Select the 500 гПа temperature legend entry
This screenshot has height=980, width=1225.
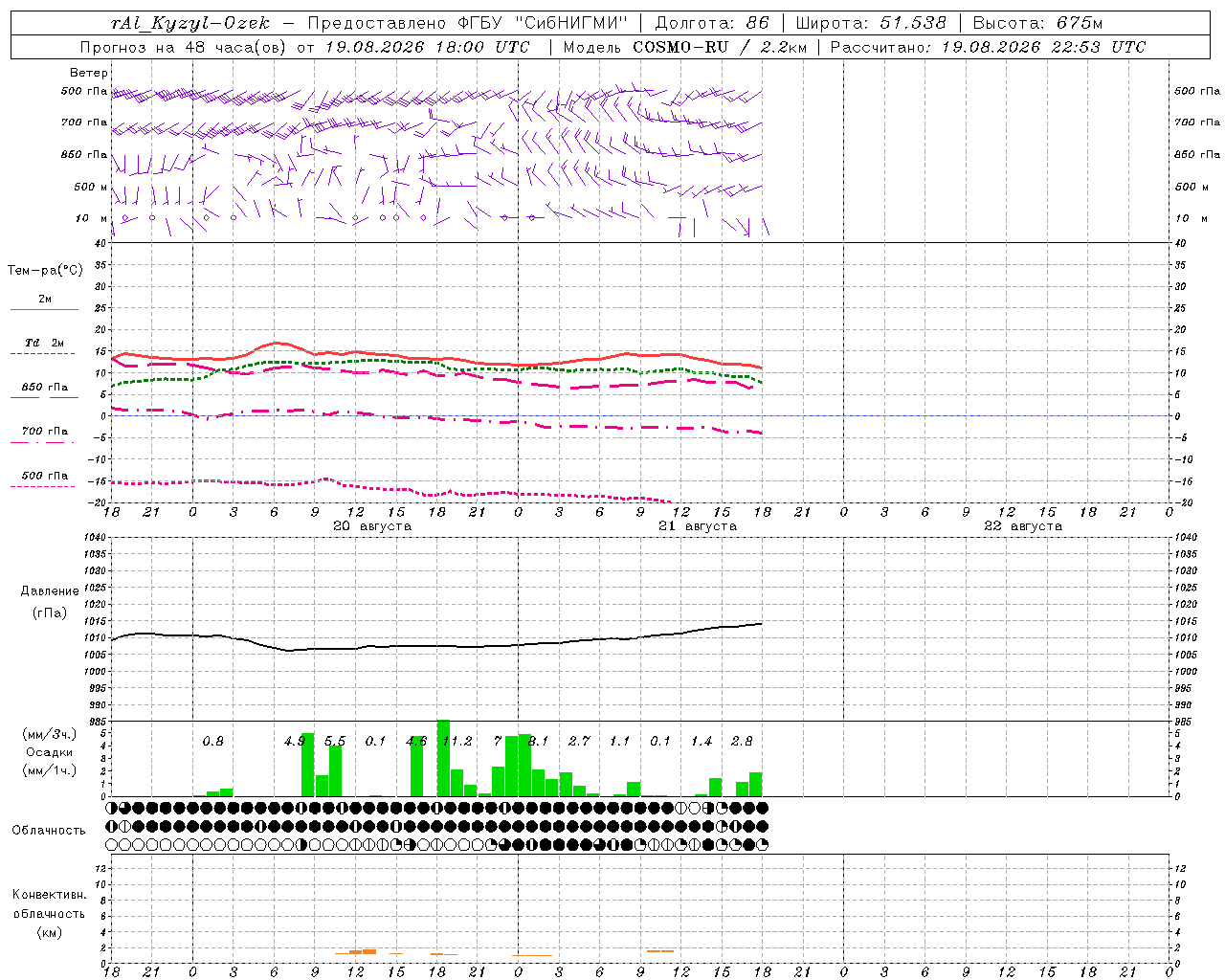click(44, 476)
